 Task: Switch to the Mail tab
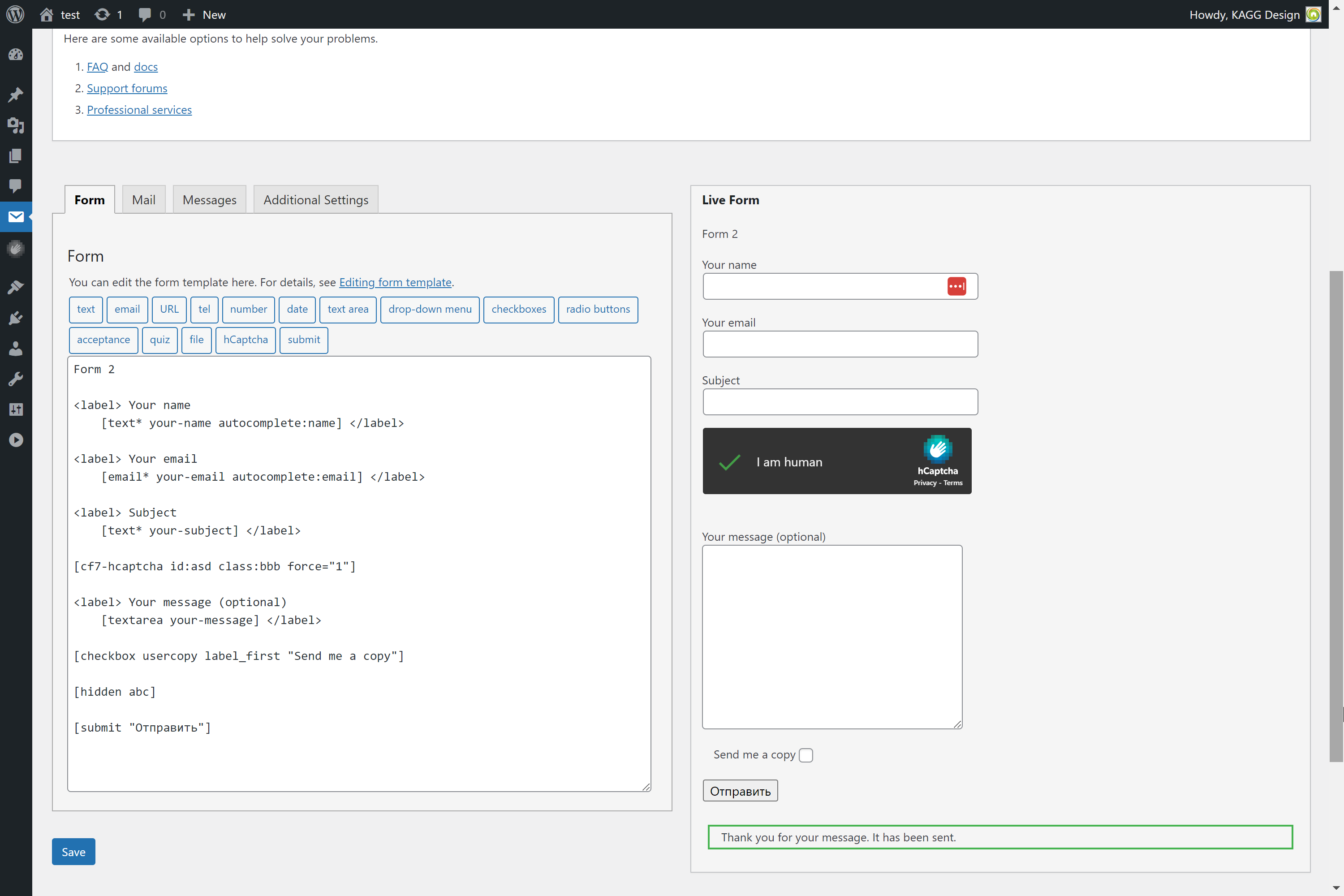(143, 200)
